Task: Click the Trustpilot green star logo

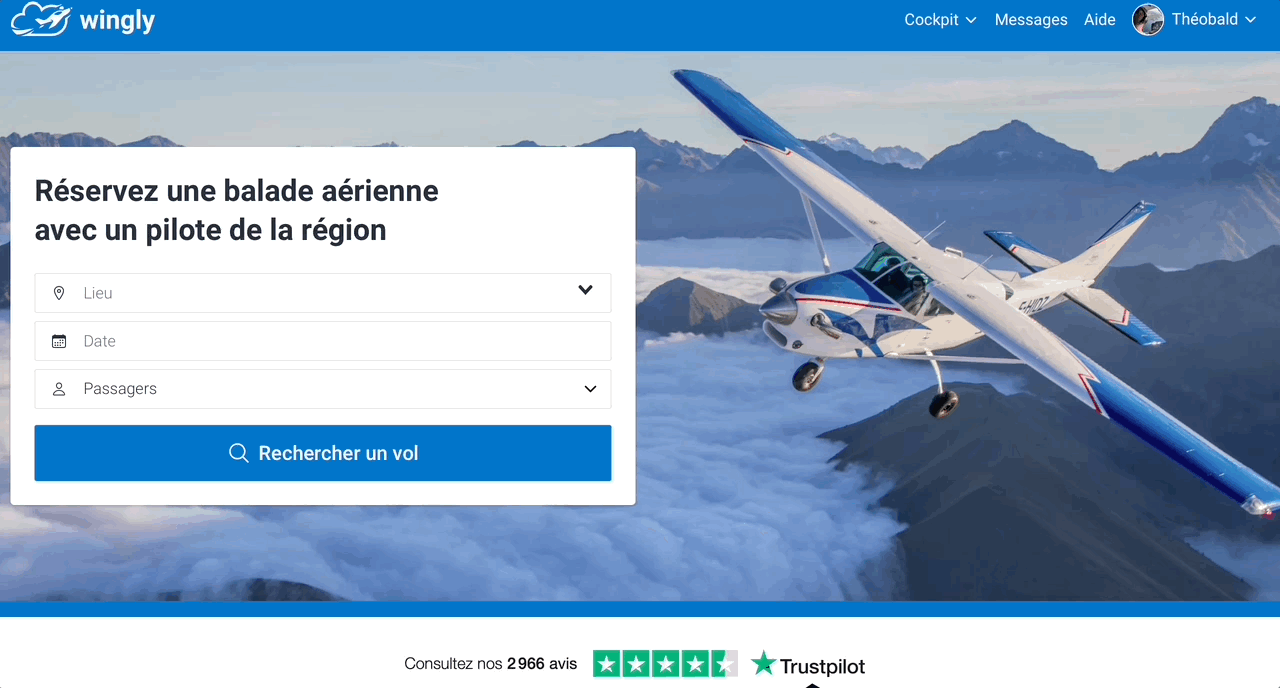Action: [x=764, y=663]
